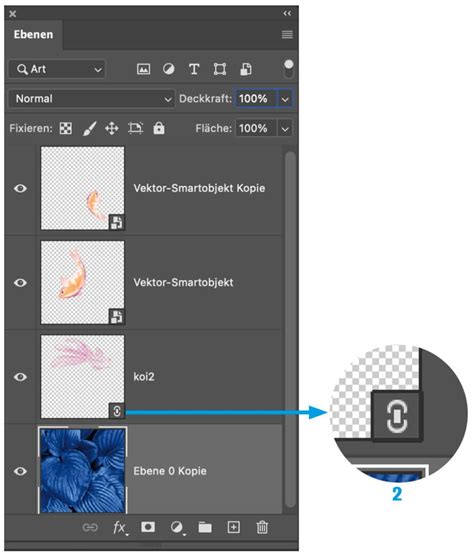
Task: Click smart object badge on Vektor-Smartobjekt
Action: (117, 317)
